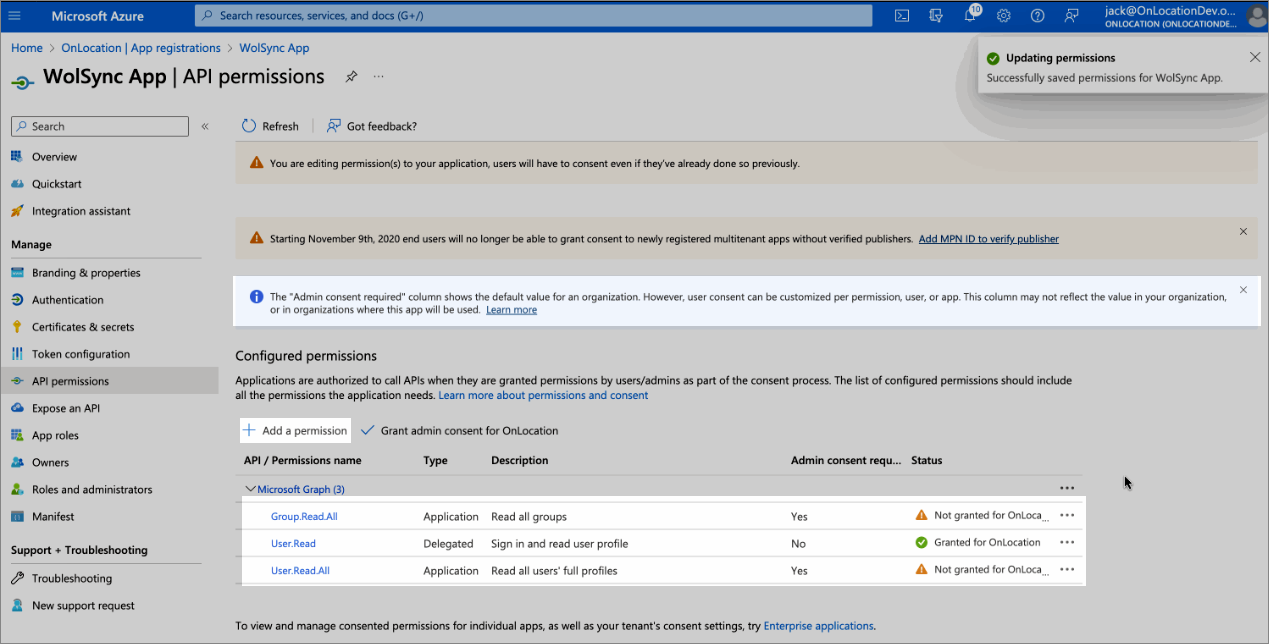The image size is (1269, 644).
Task: Open the notifications bell
Action: click(x=970, y=15)
